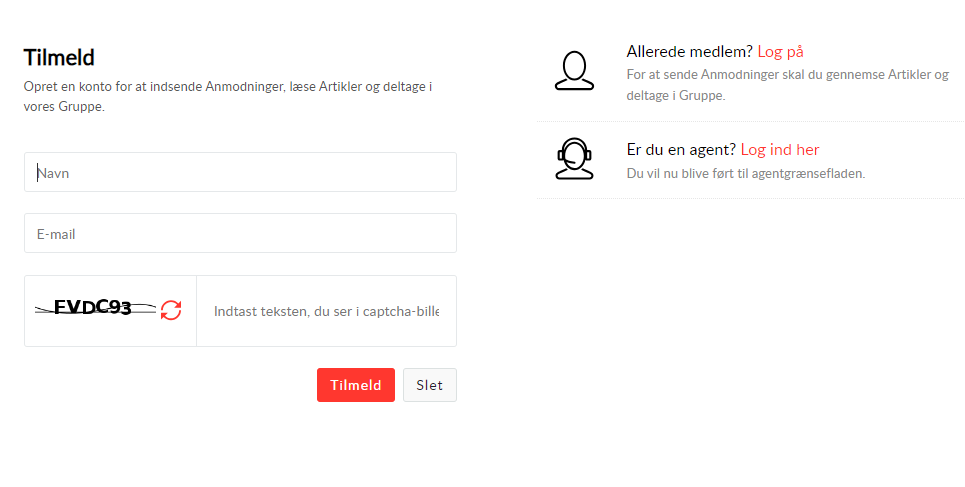Open the Log på link
Screen dimensions: 965x487
(x=780, y=52)
